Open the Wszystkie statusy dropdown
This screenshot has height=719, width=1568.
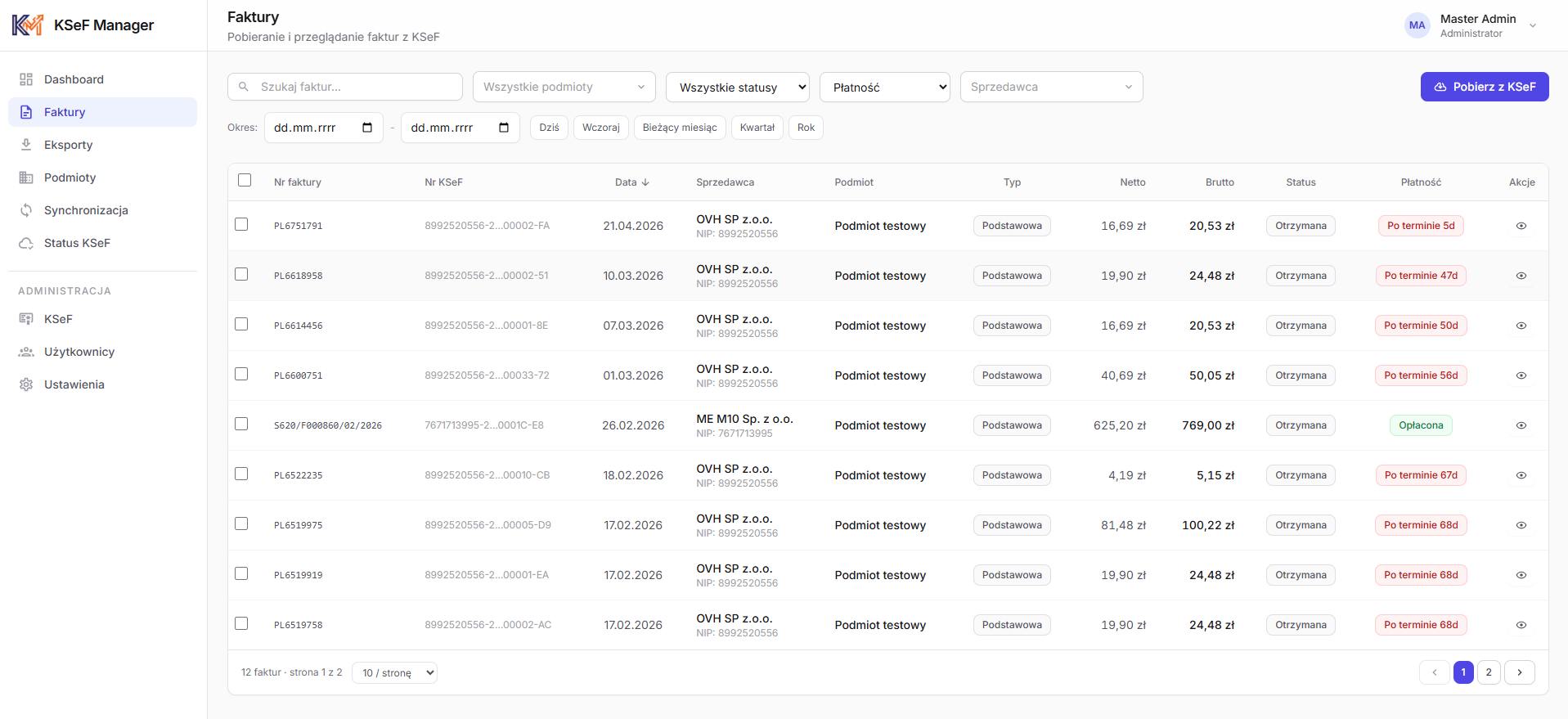738,88
